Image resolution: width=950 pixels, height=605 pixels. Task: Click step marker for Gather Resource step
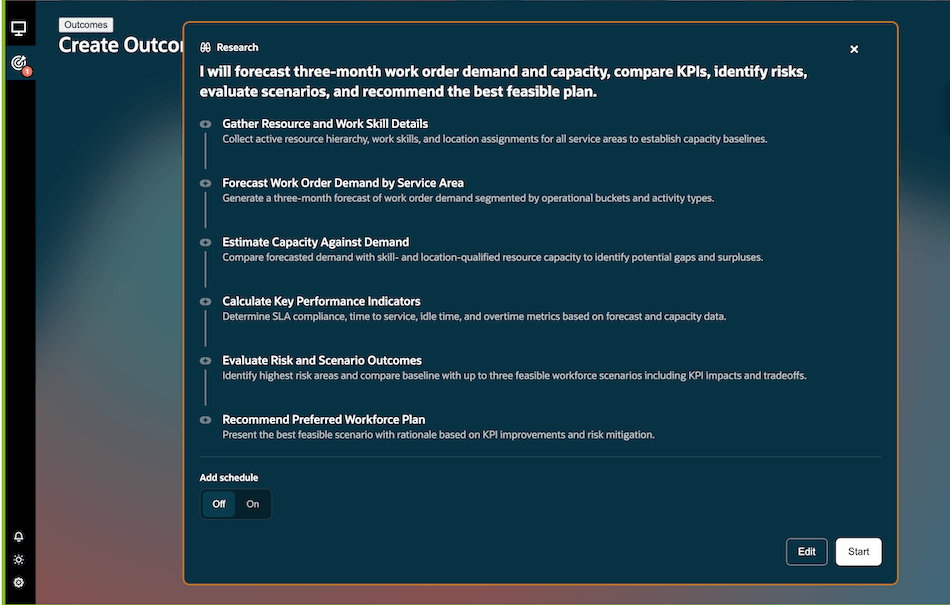pos(205,124)
